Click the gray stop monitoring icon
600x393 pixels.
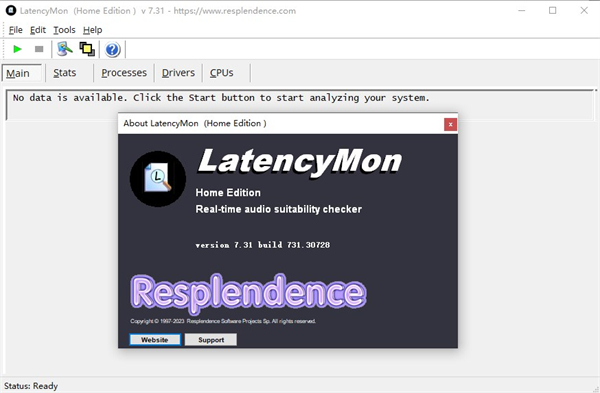tap(39, 49)
